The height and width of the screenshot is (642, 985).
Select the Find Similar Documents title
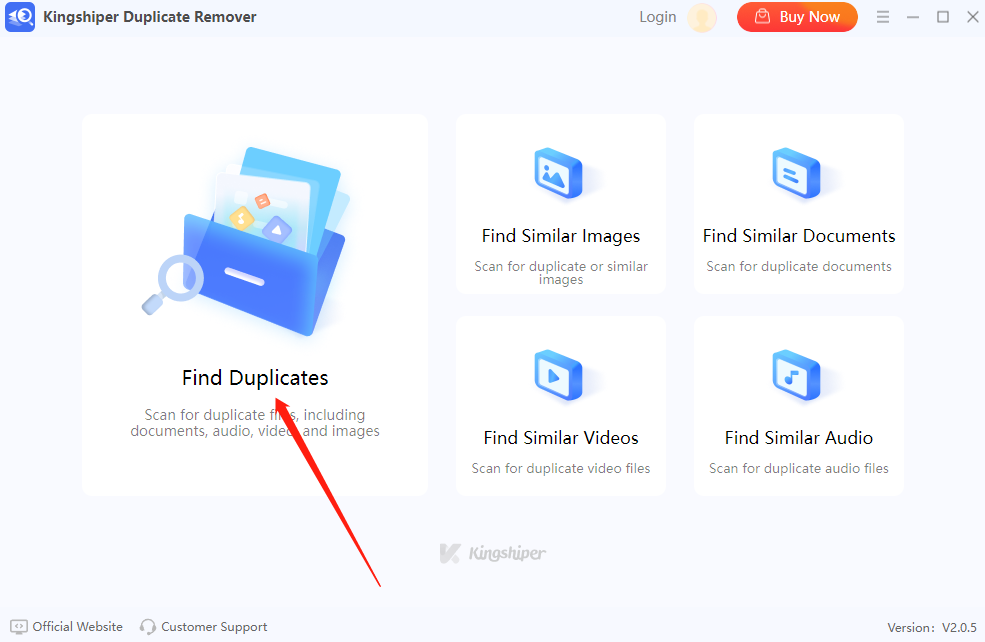(x=799, y=236)
